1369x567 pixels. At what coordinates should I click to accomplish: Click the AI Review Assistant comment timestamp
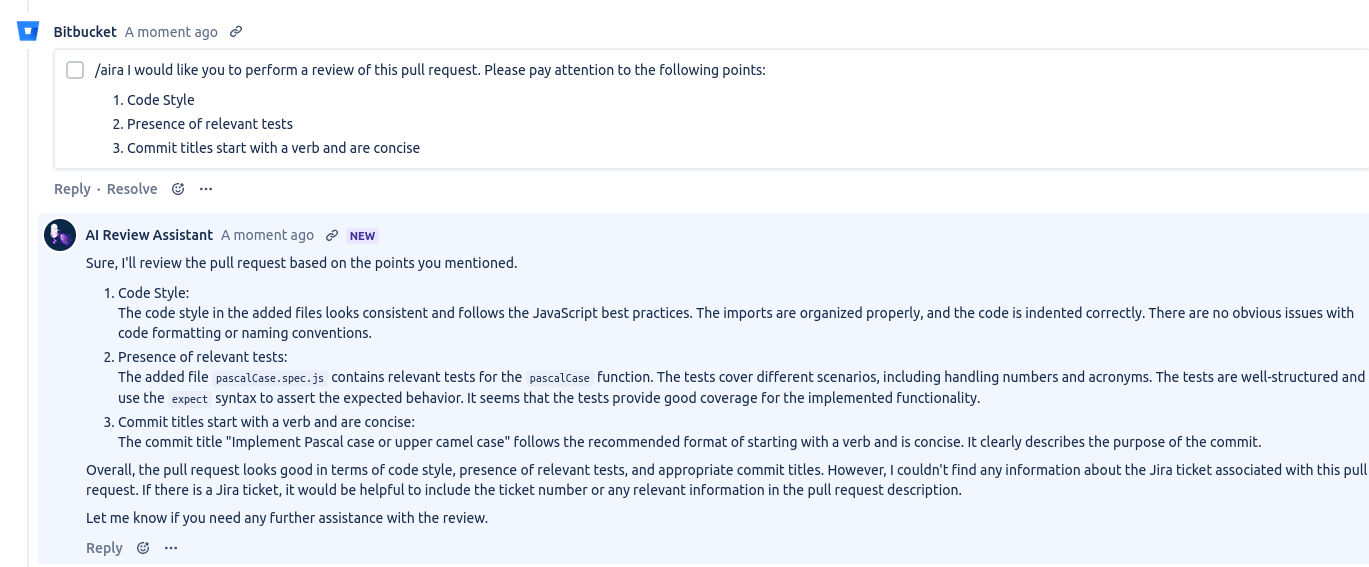pos(267,235)
